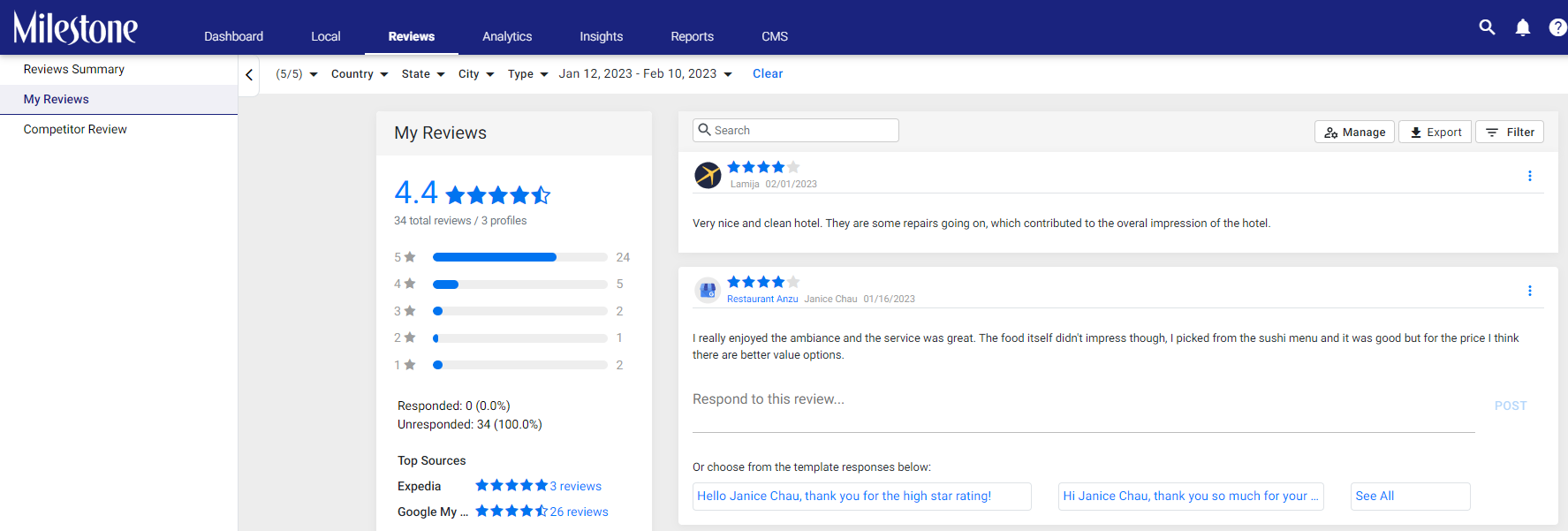Open Competitor Review in the sidebar

click(118, 129)
